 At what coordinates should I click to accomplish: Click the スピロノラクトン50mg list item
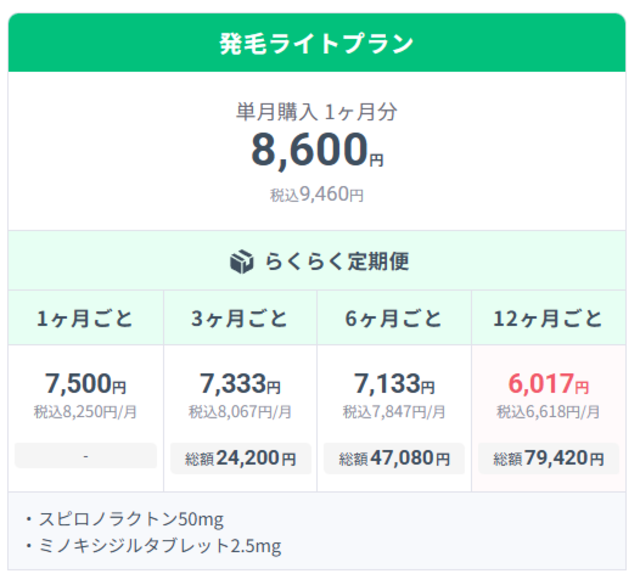pos(125,519)
